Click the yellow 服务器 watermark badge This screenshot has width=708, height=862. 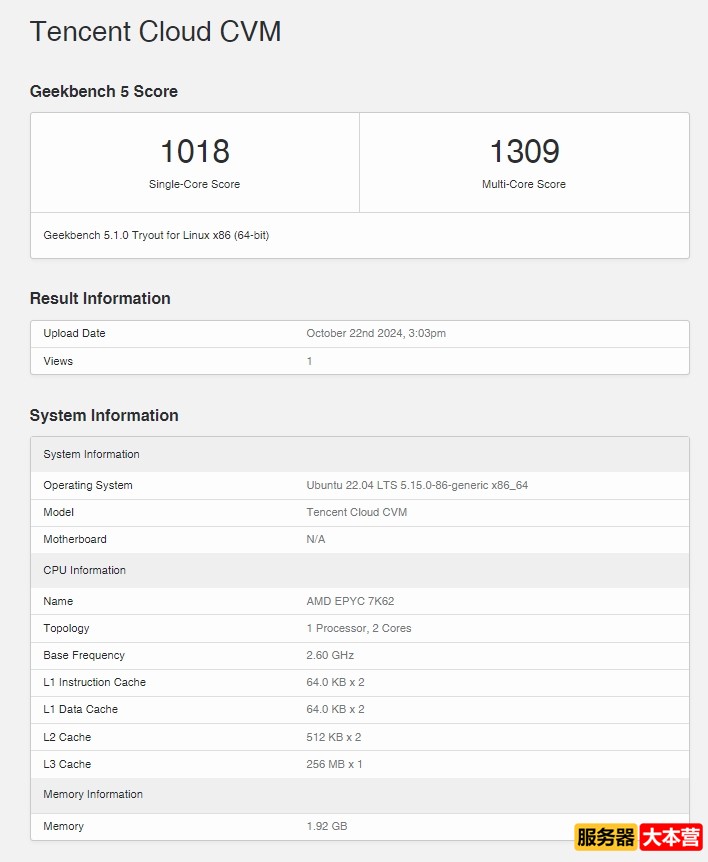tap(605, 837)
